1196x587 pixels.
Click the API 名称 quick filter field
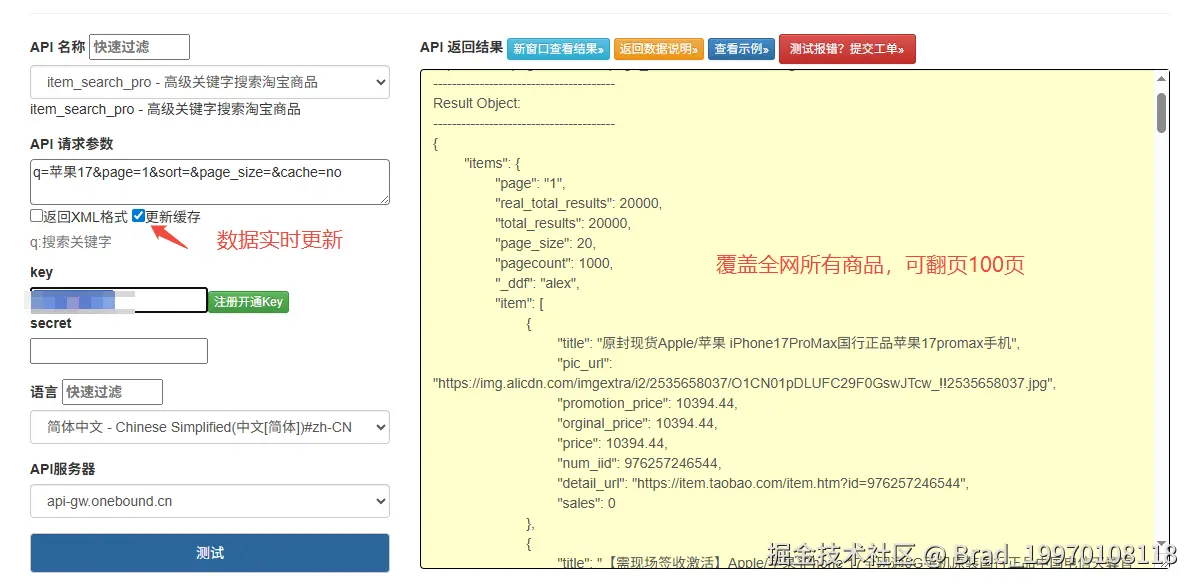coord(138,46)
